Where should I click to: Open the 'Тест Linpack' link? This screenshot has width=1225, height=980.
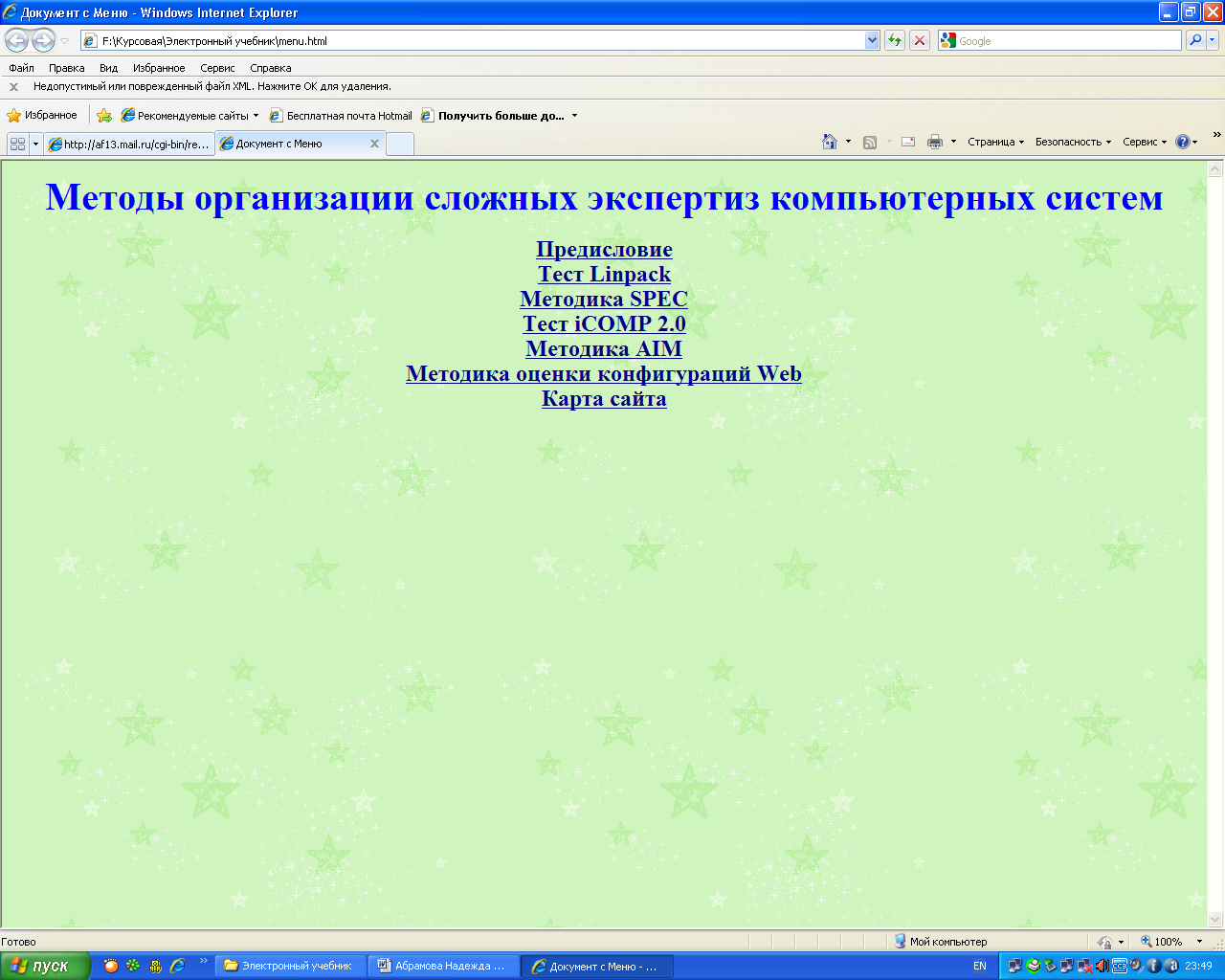pyautogui.click(x=604, y=275)
